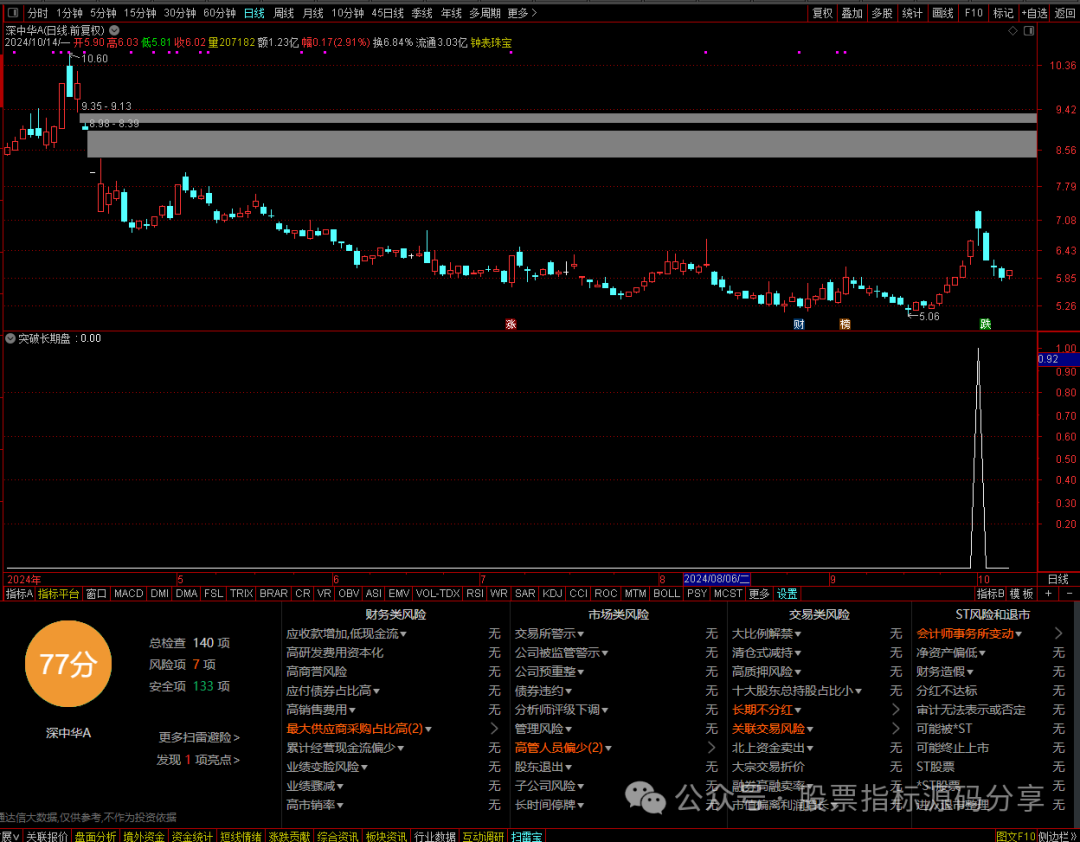Click the 日线 label at axis right
1080x842 pixels.
[1058, 579]
